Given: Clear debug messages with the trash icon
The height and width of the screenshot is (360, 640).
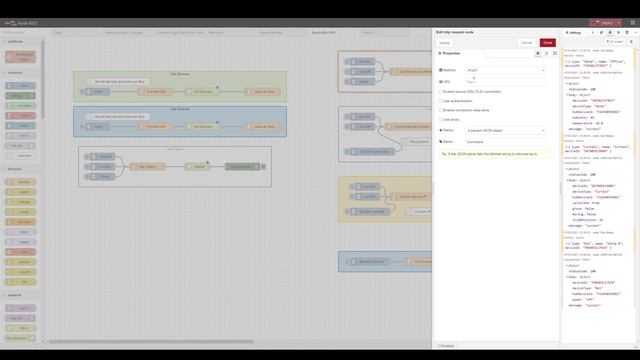Looking at the screenshot, I should tap(631, 42).
